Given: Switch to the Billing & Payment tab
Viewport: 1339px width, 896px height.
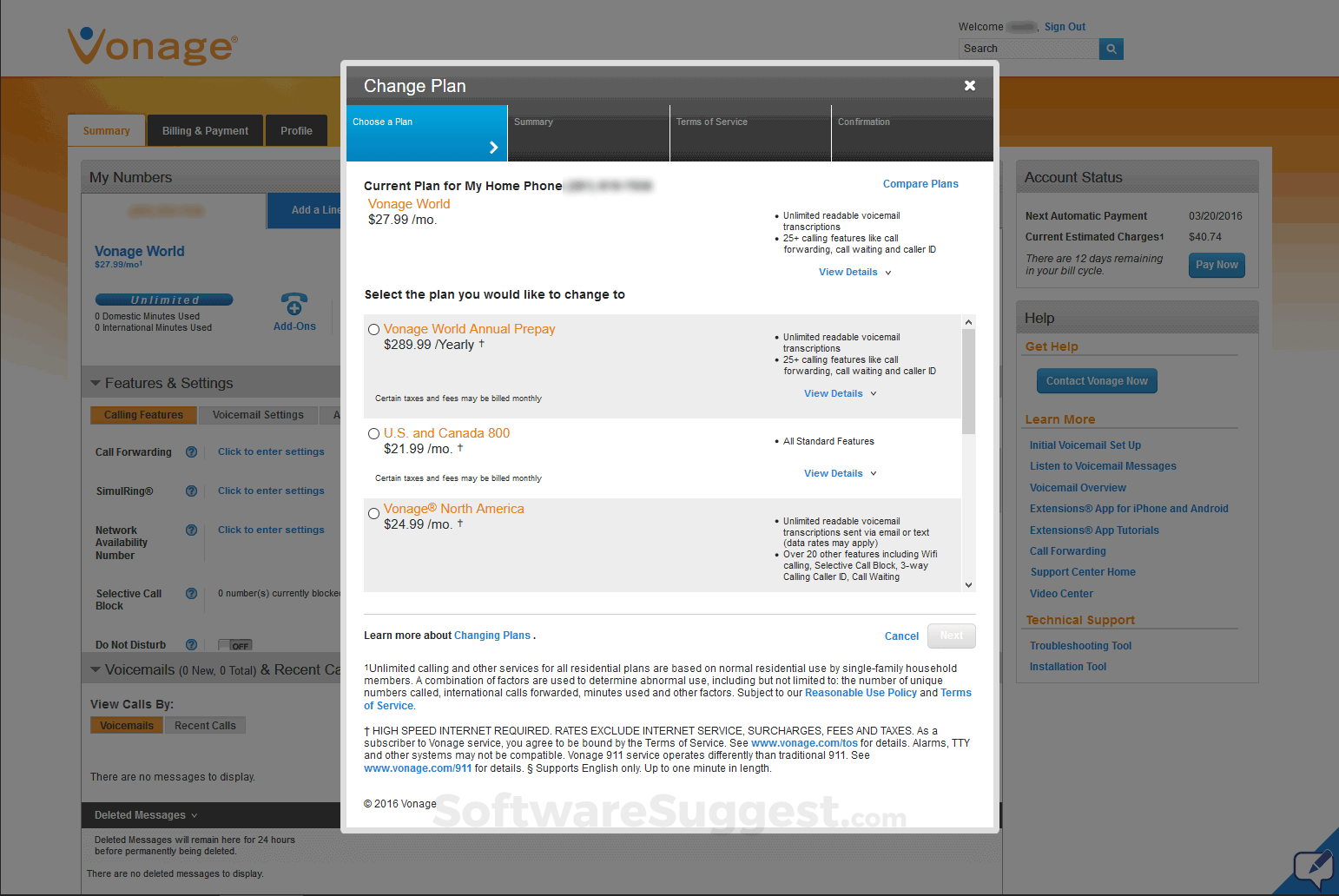Looking at the screenshot, I should (204, 130).
